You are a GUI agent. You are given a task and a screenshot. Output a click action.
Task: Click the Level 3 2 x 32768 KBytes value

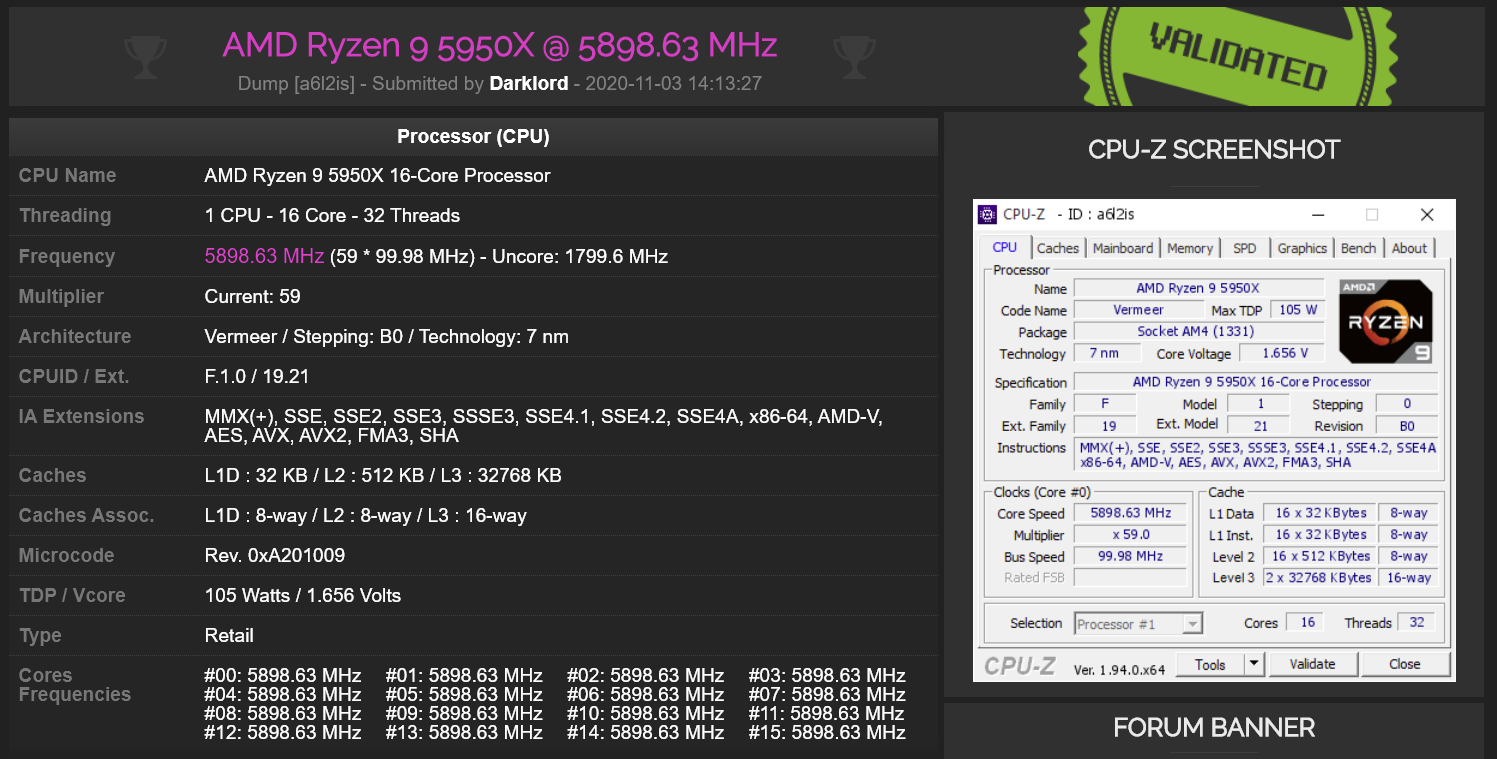(1319, 577)
